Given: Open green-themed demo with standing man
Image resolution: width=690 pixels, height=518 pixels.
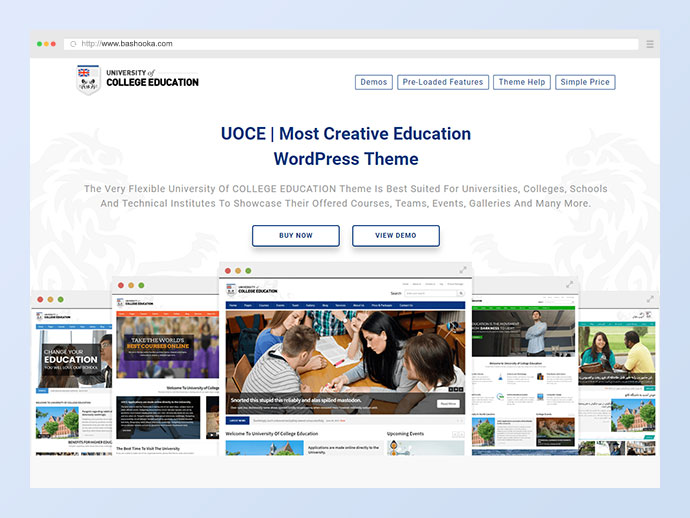Looking at the screenshot, I should [523, 333].
